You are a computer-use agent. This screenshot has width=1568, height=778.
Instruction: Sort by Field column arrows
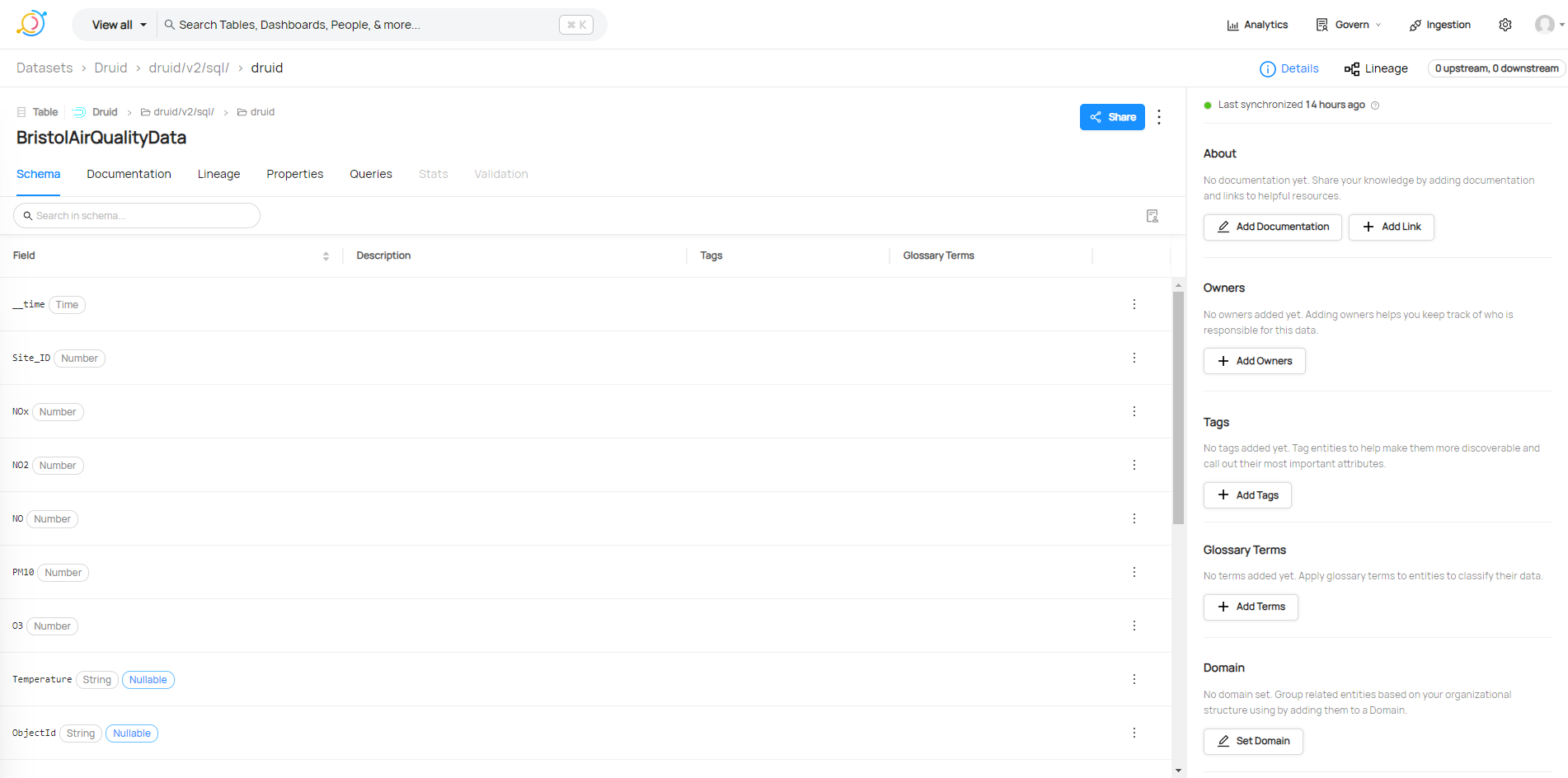pyautogui.click(x=326, y=256)
